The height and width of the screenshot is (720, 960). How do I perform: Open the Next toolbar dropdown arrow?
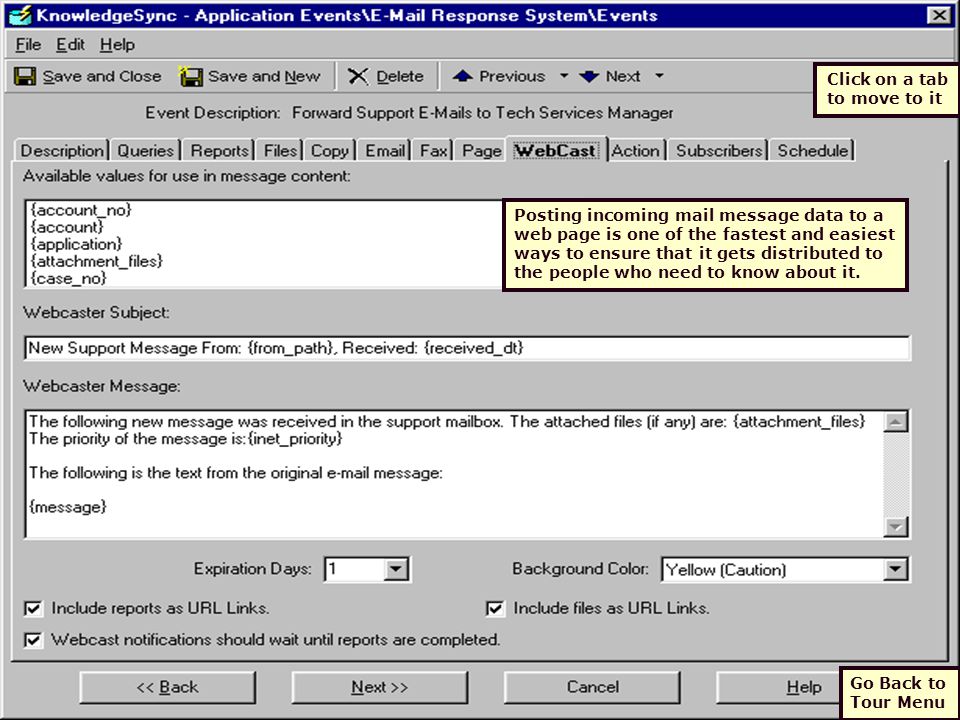(x=659, y=76)
